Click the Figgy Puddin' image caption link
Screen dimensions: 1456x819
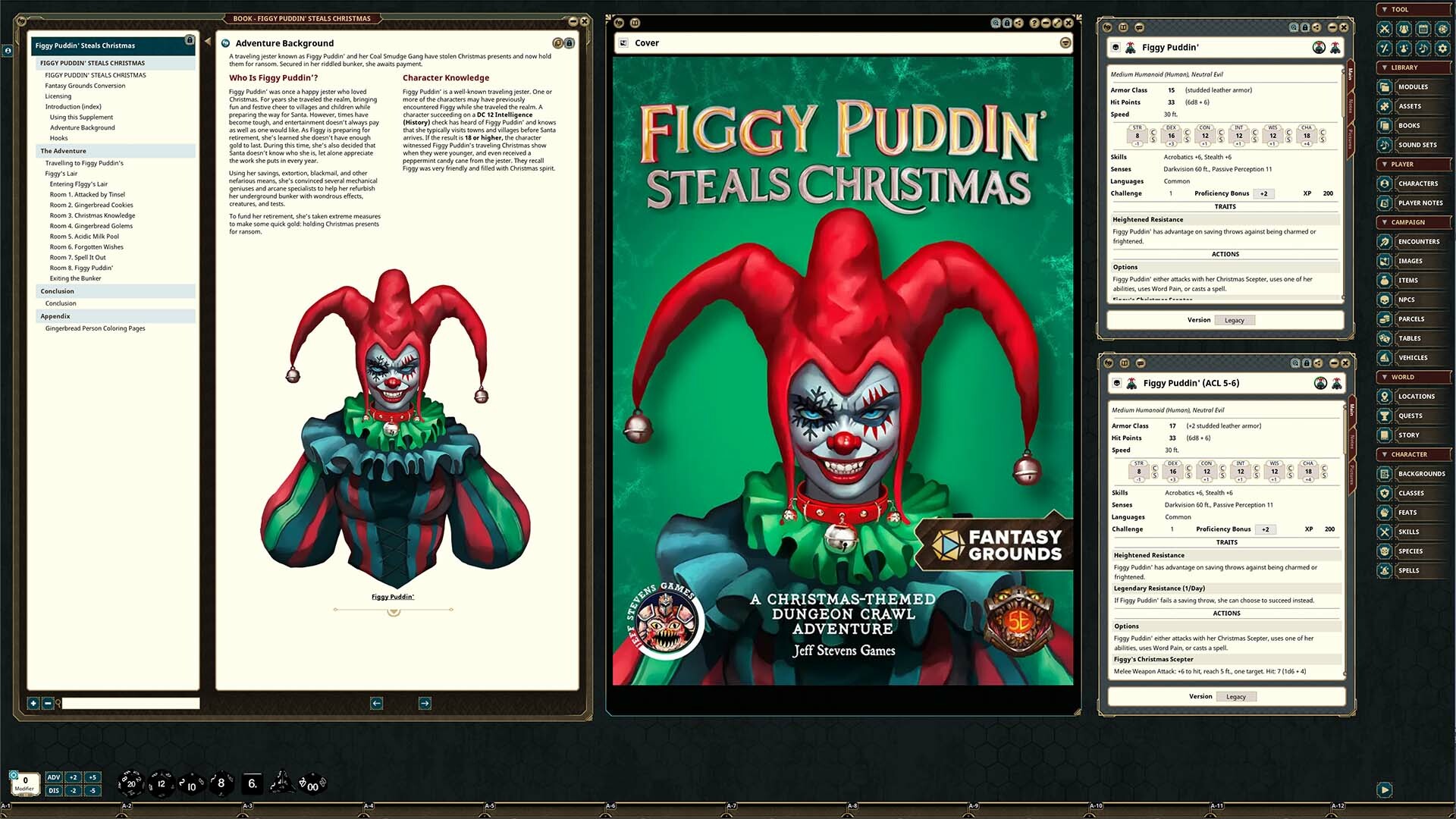(393, 597)
